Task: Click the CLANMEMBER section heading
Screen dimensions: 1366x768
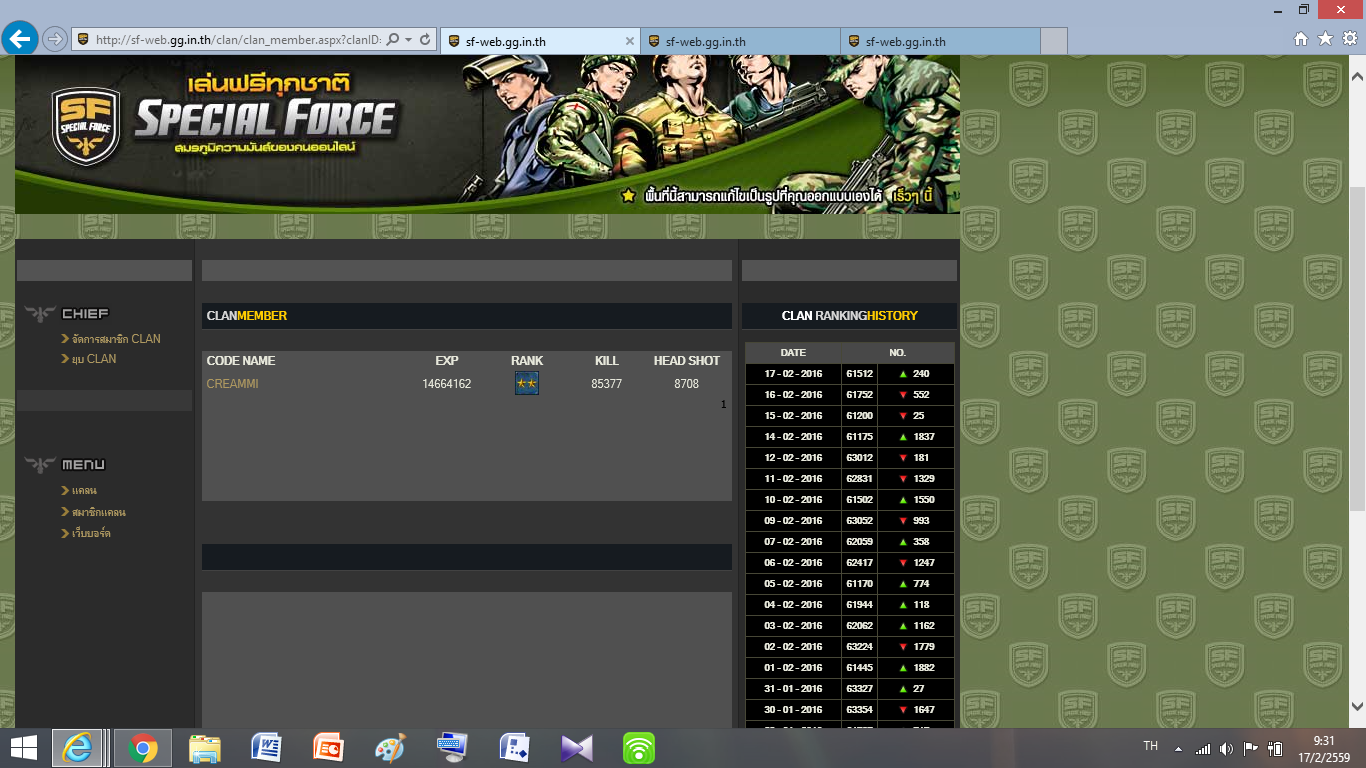Action: [x=247, y=316]
